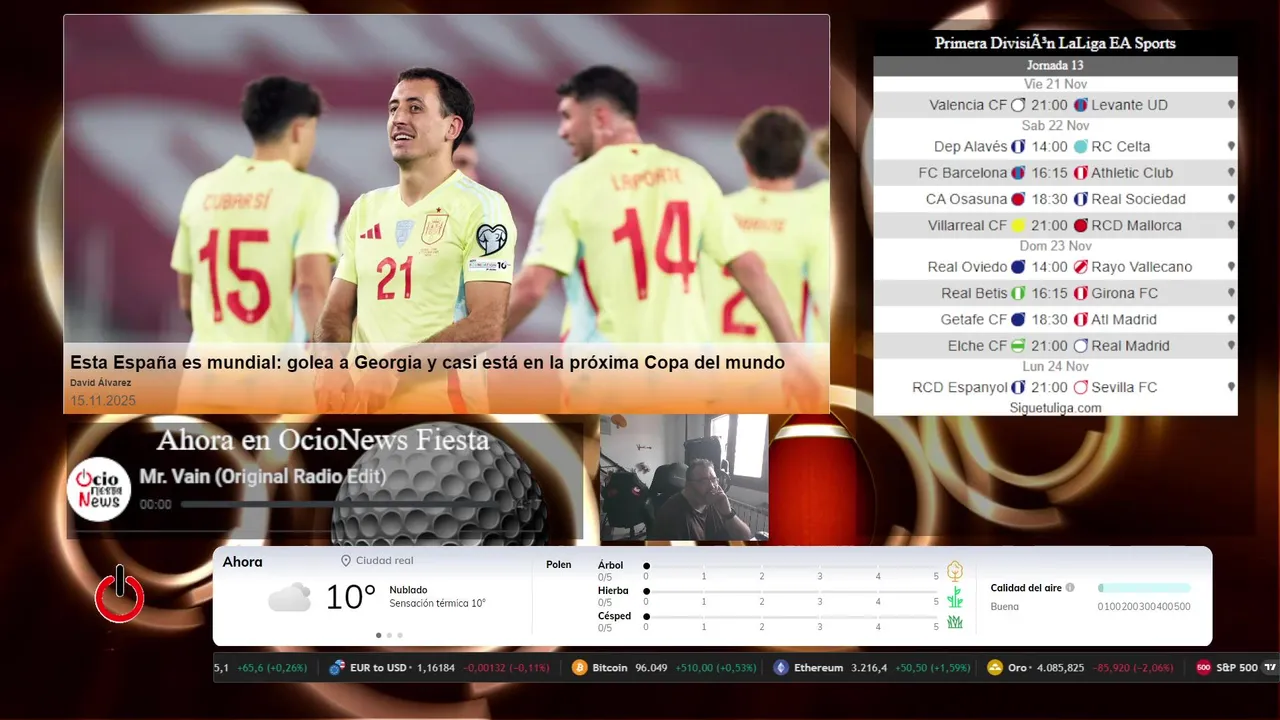Viewport: 1280px width, 720px height.
Task: Click the Dom 23 Nov date row
Action: click(1055, 246)
